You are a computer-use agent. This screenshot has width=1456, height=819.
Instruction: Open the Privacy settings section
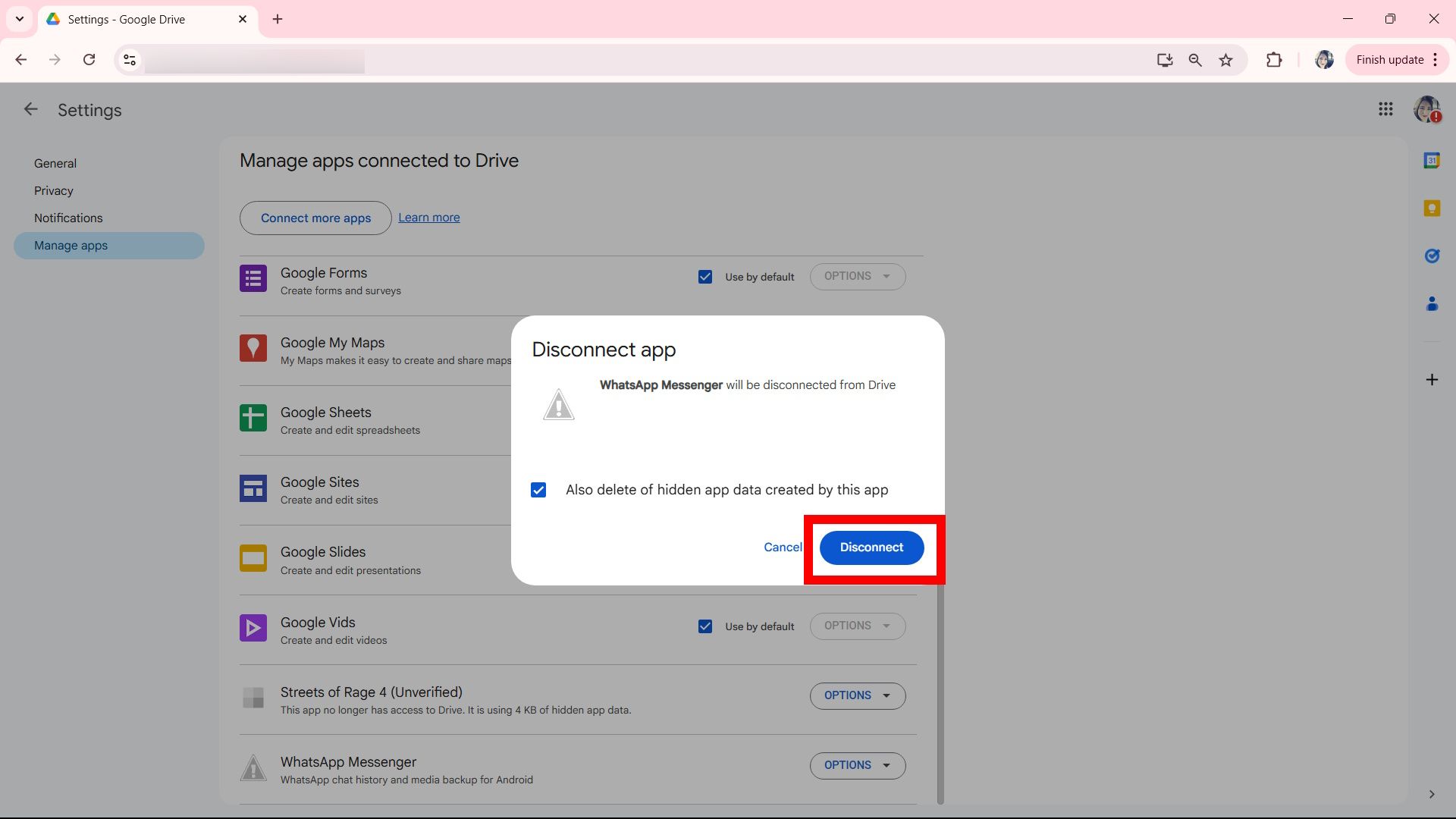[x=53, y=190]
